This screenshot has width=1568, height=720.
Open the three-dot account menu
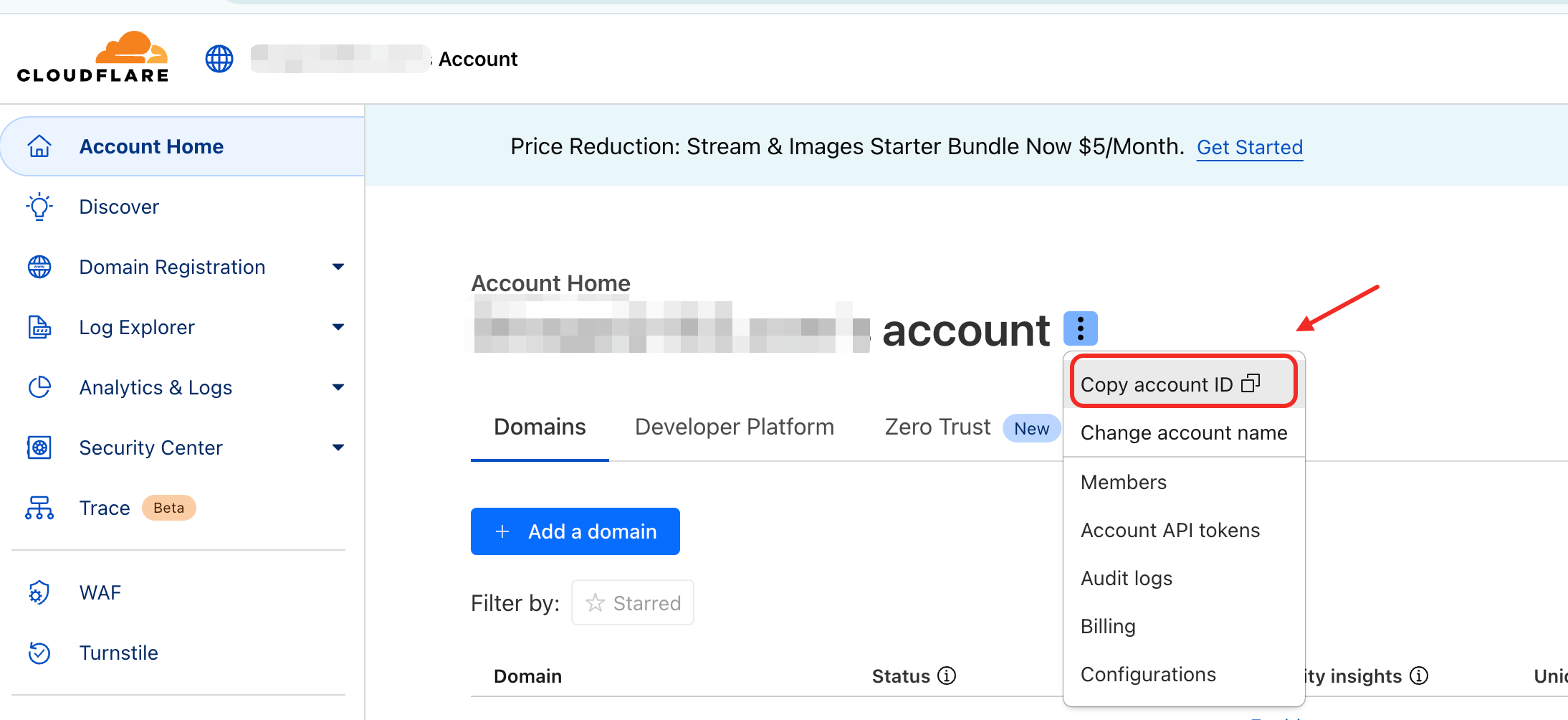tap(1081, 328)
